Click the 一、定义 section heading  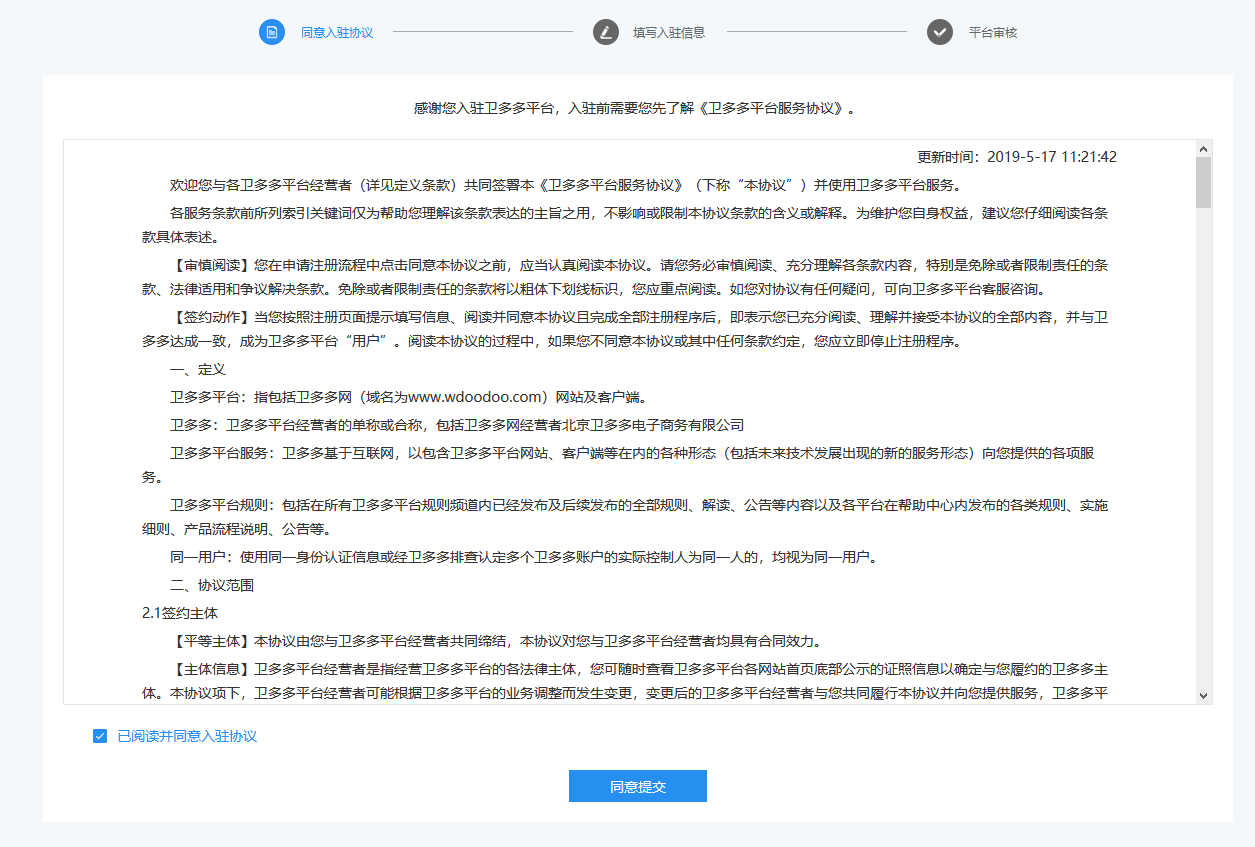coord(198,369)
